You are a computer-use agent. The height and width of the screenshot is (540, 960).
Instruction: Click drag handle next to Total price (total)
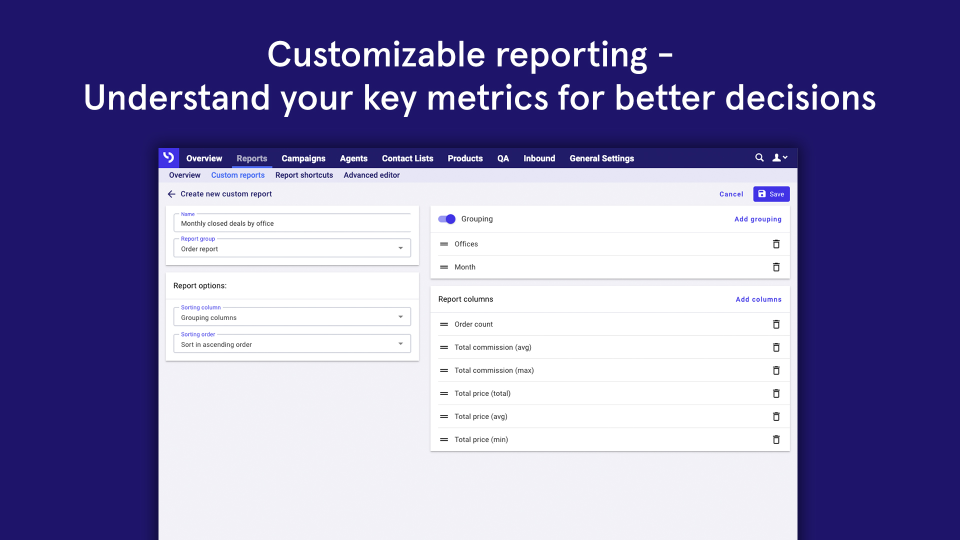444,394
